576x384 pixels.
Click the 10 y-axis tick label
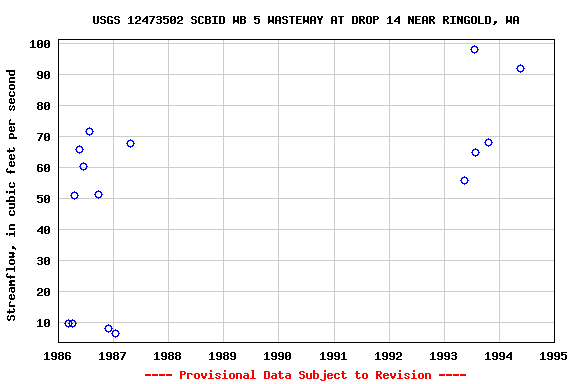point(43,323)
